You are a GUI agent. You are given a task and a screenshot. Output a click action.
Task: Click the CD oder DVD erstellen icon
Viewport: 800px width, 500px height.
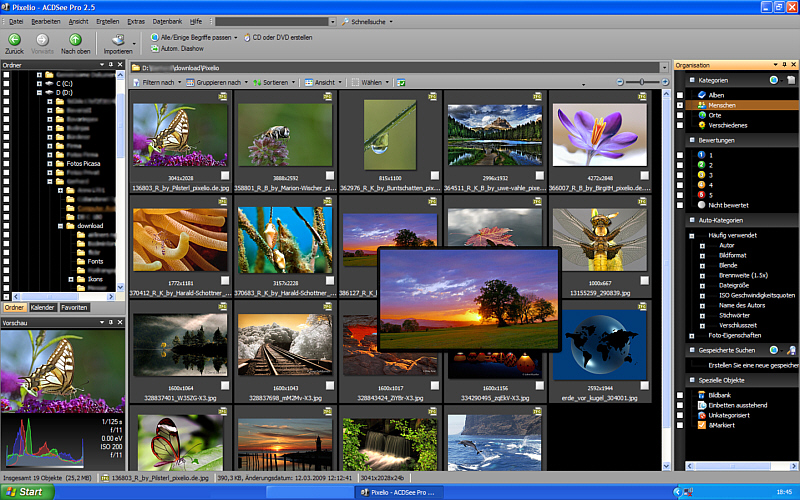[248, 38]
